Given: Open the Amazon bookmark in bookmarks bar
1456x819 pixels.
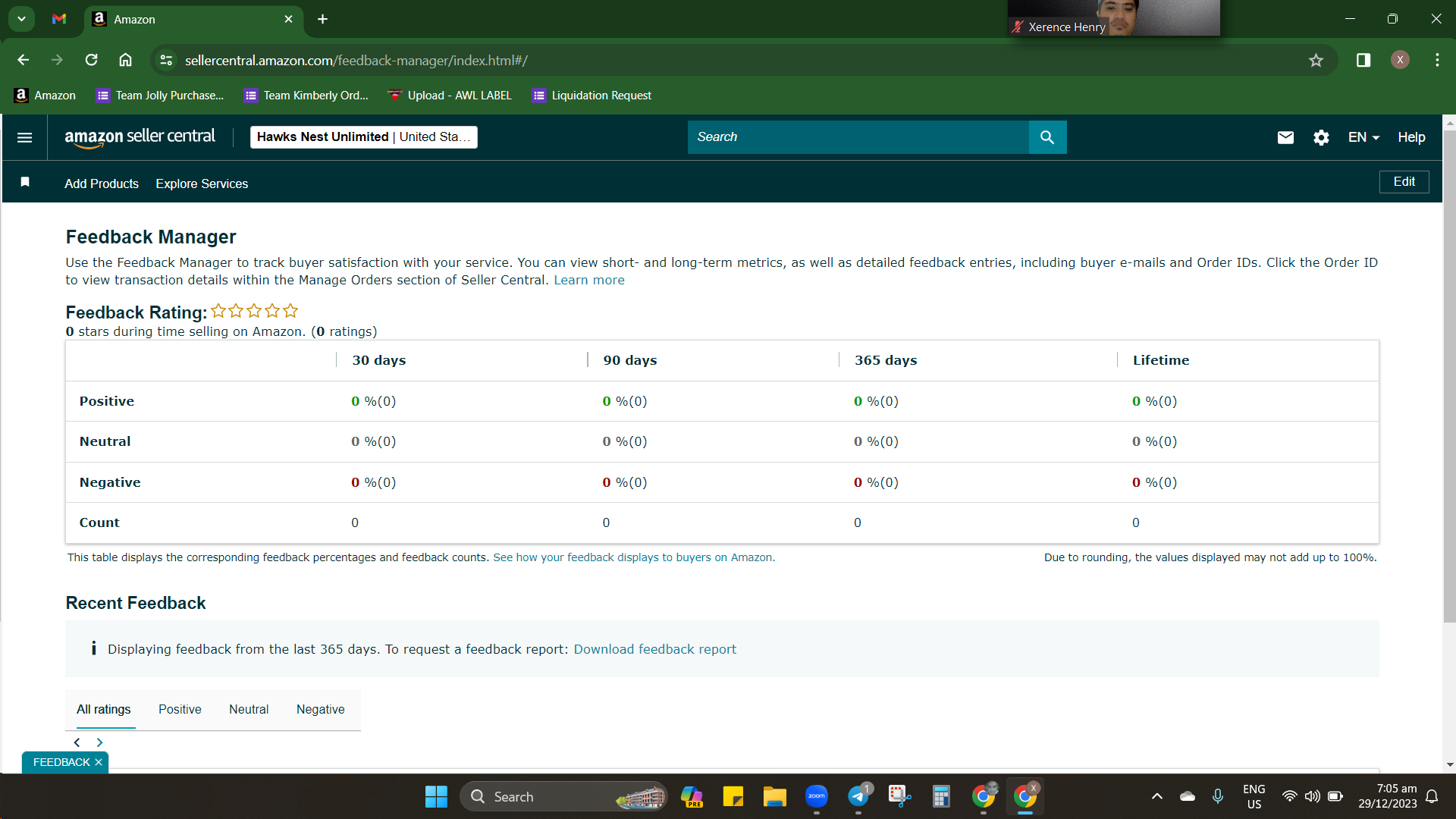Looking at the screenshot, I should point(45,96).
